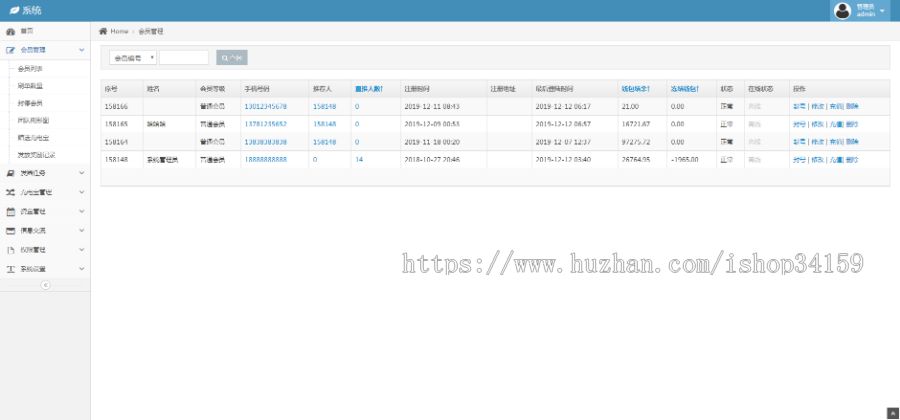Click direct-referral count 14 in row 158148
Screen dimensions: 900x420
pyautogui.click(x=359, y=160)
